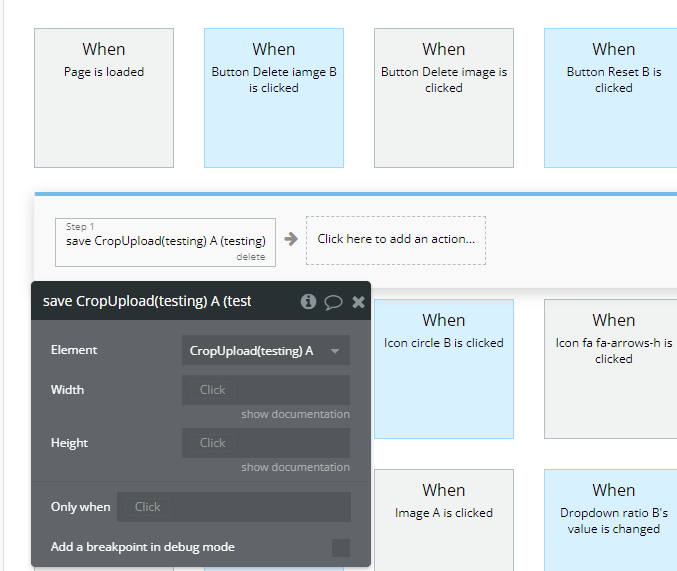The width and height of the screenshot is (677, 571).
Task: Click the info icon in the popup header
Action: [x=308, y=301]
